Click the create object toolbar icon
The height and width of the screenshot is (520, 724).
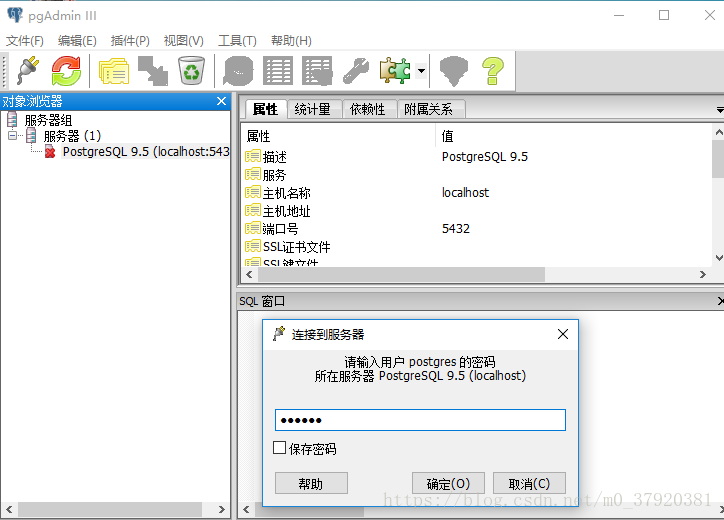click(x=153, y=70)
